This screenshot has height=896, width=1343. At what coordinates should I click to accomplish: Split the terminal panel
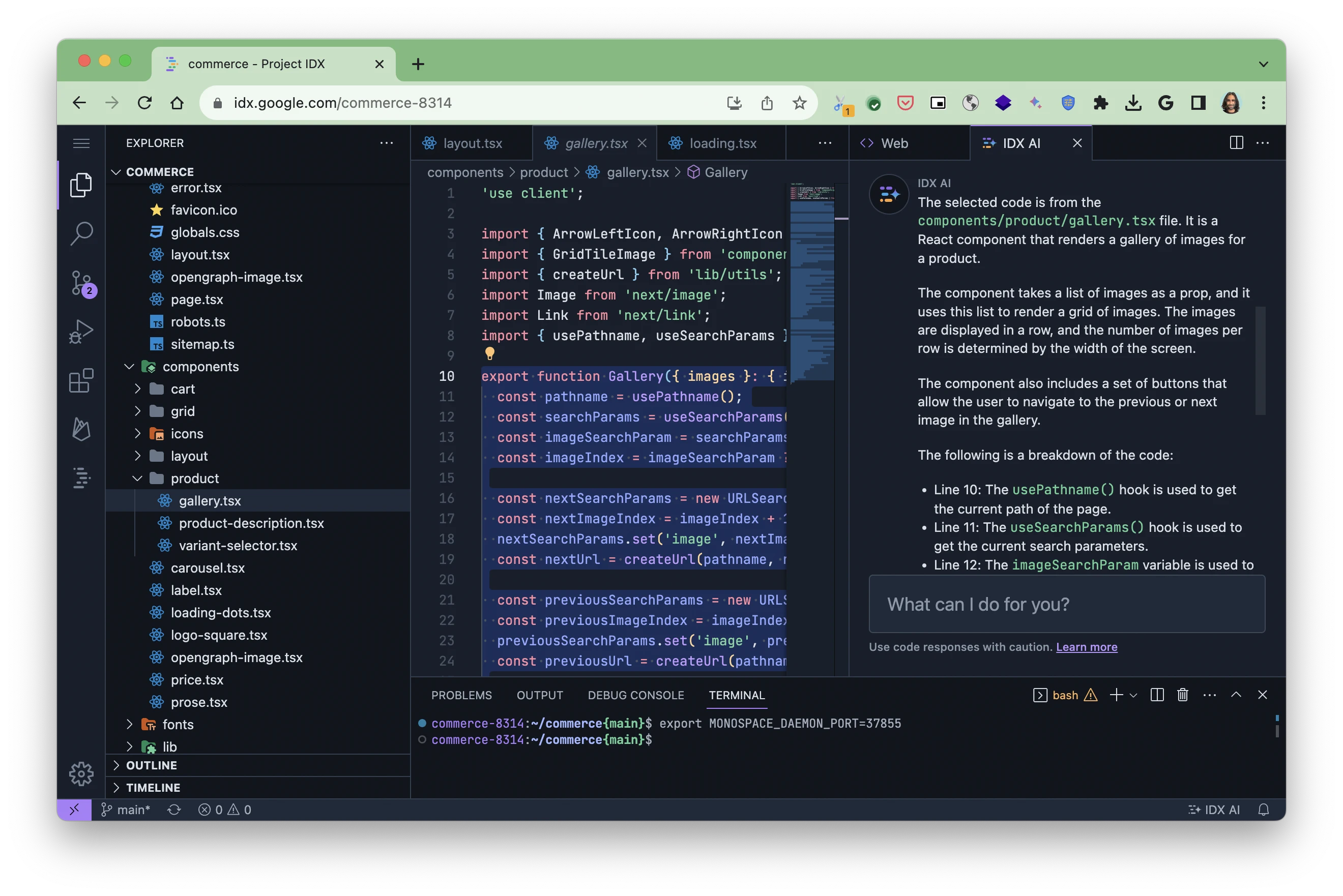tap(1157, 695)
